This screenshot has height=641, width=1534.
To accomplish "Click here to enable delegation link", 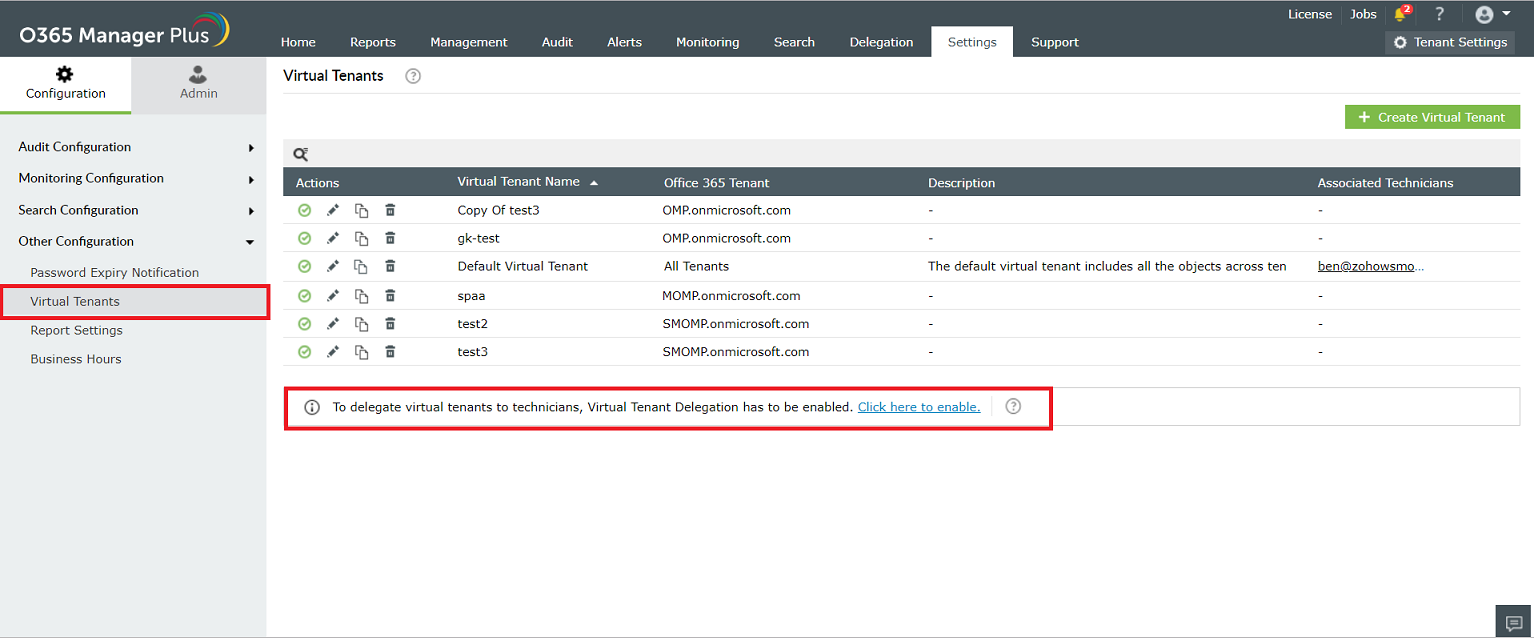I will pos(919,407).
